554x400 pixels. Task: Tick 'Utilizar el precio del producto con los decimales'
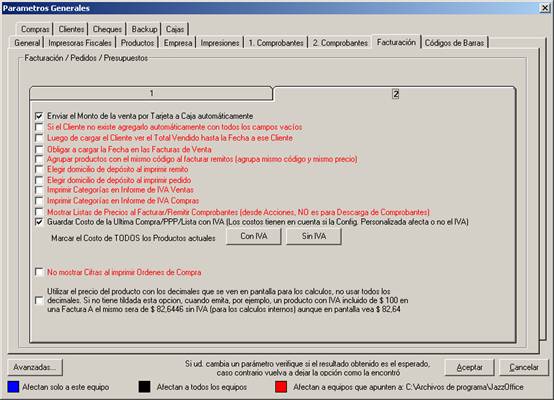[39, 300]
